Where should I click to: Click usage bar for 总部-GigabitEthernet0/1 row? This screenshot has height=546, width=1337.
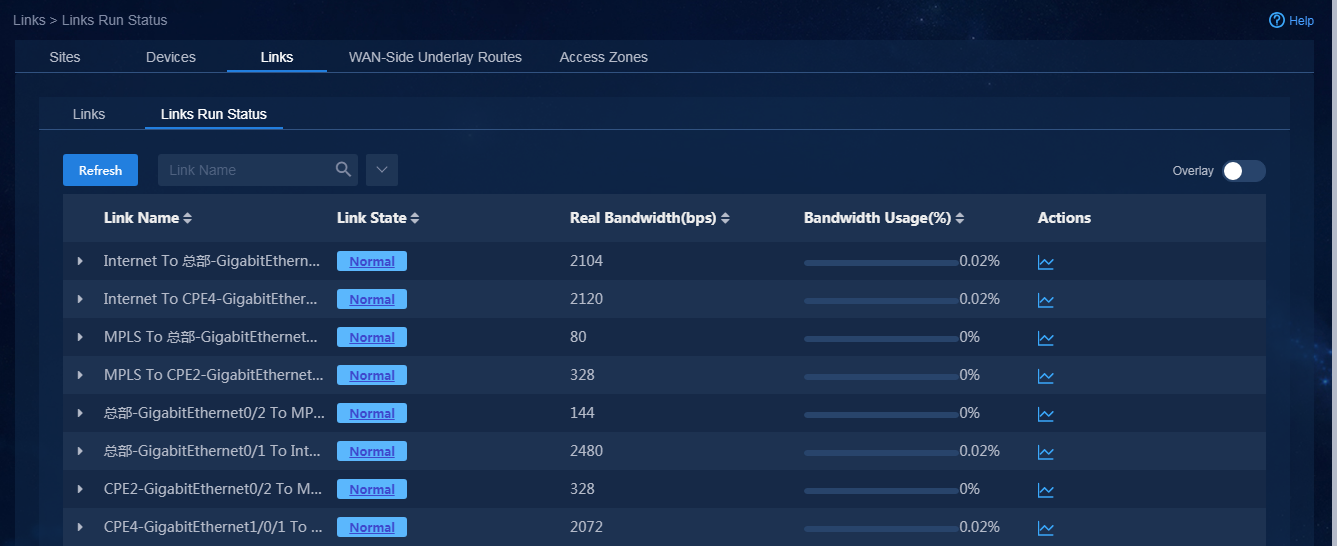coord(880,452)
